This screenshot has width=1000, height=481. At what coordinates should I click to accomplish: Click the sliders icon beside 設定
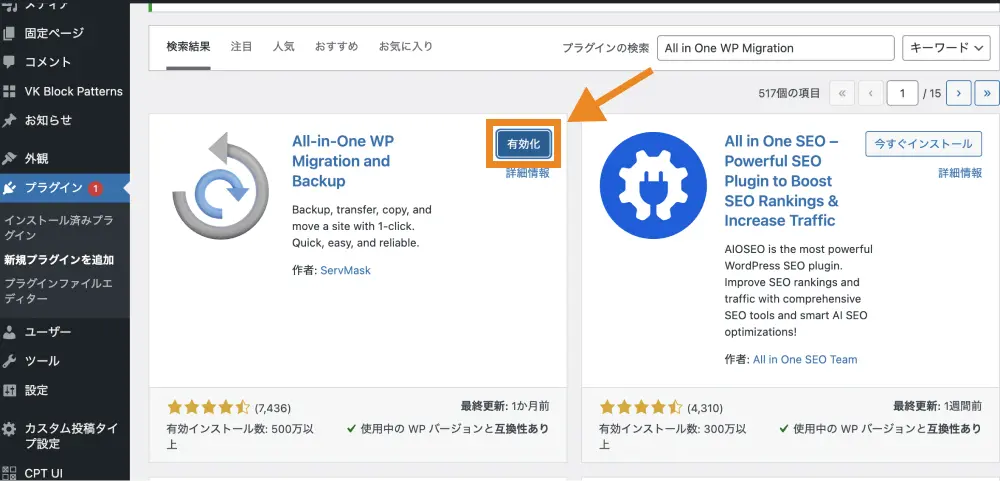click(x=9, y=390)
